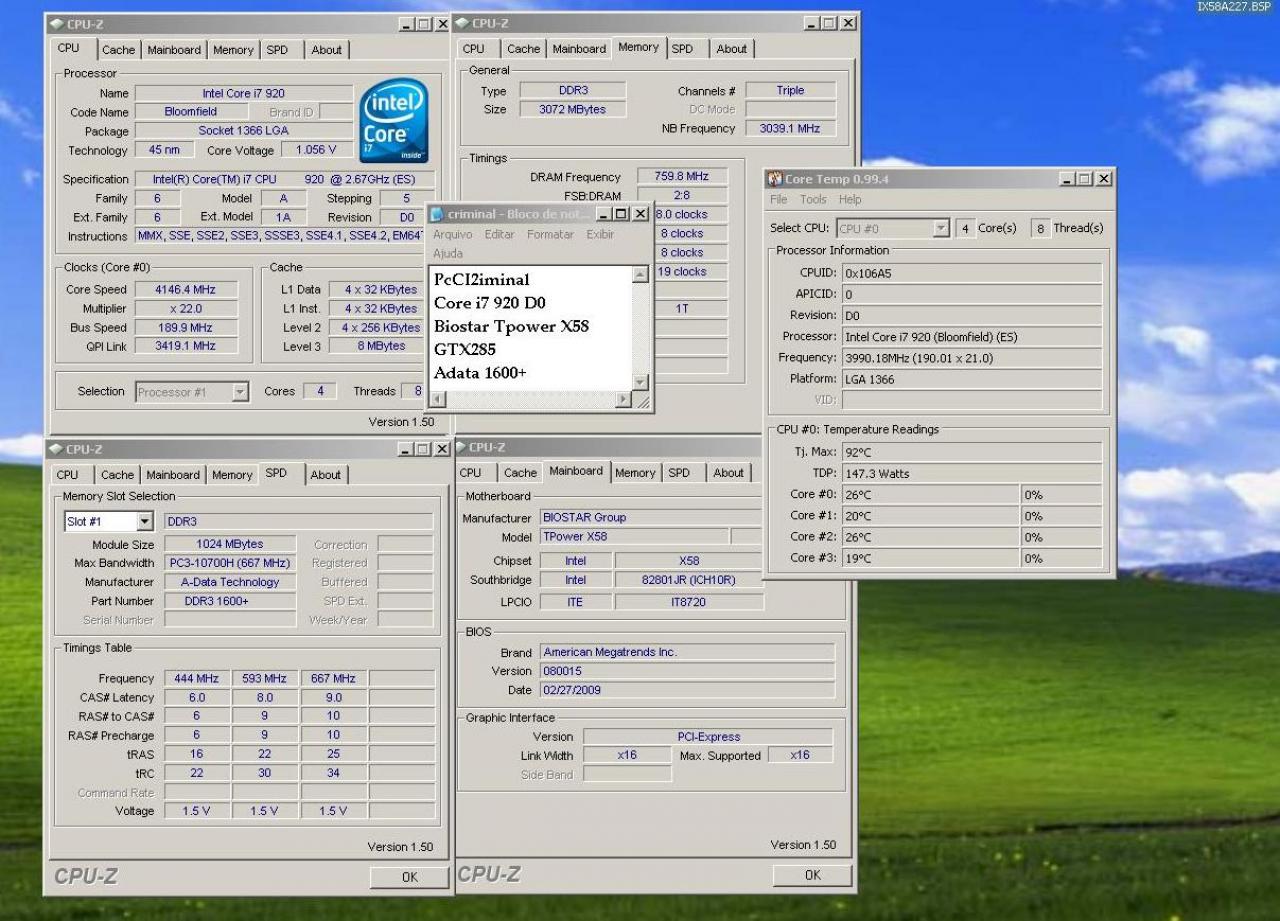Switch to Cache tab in top-left CPU-Z

pyautogui.click(x=118, y=50)
